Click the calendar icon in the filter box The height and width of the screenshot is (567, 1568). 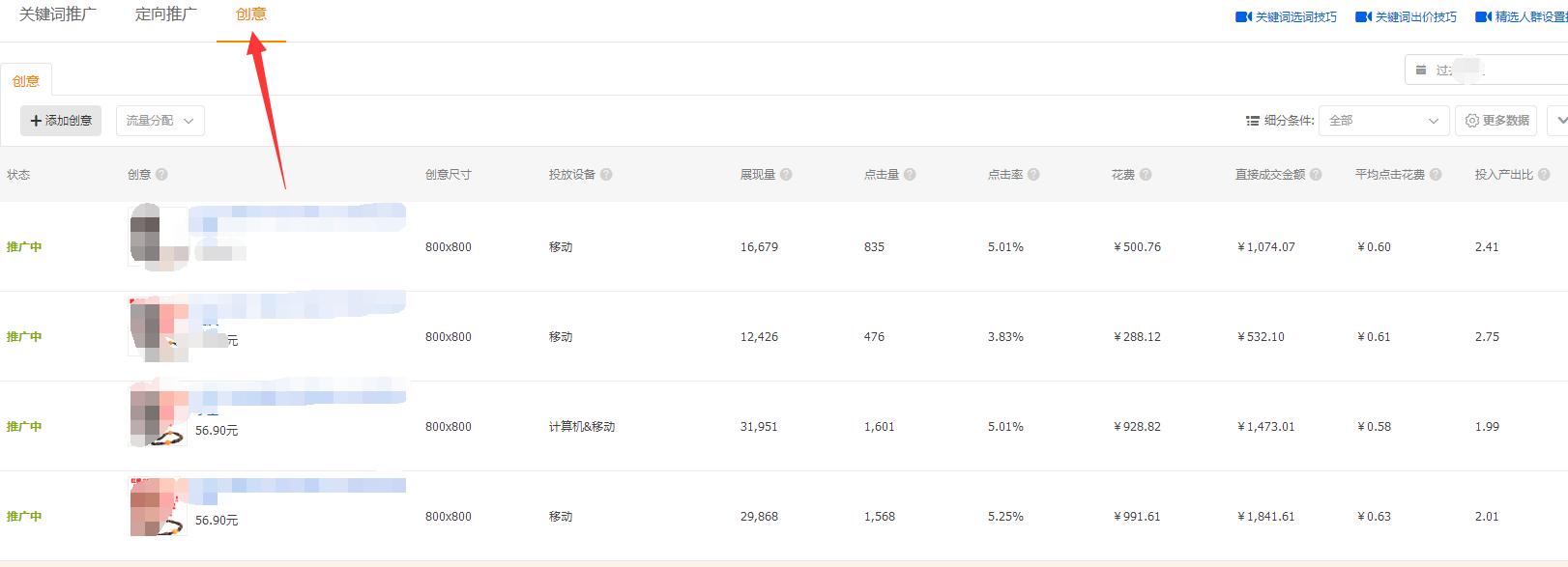pyautogui.click(x=1420, y=70)
